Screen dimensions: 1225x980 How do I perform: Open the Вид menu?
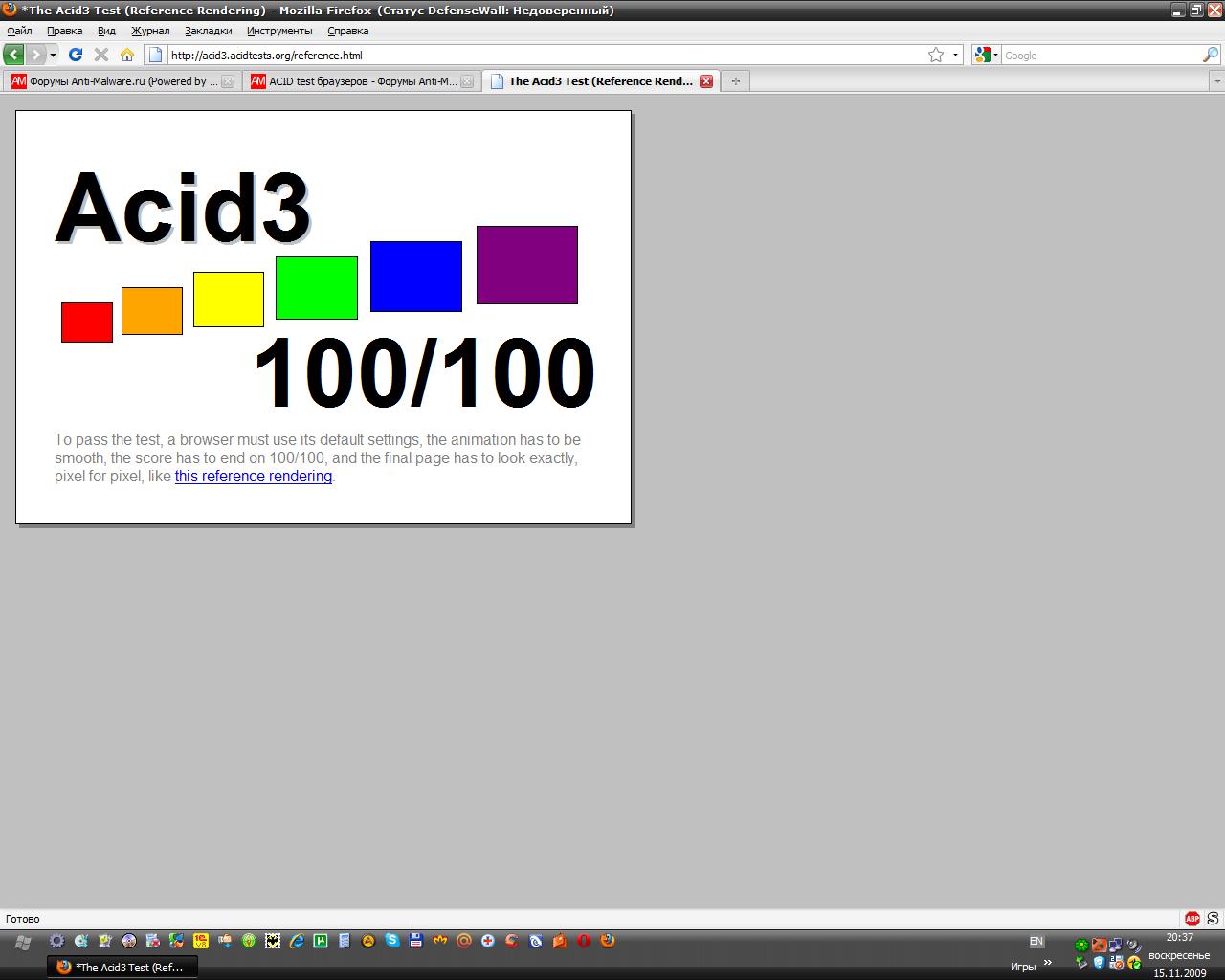pyautogui.click(x=106, y=31)
